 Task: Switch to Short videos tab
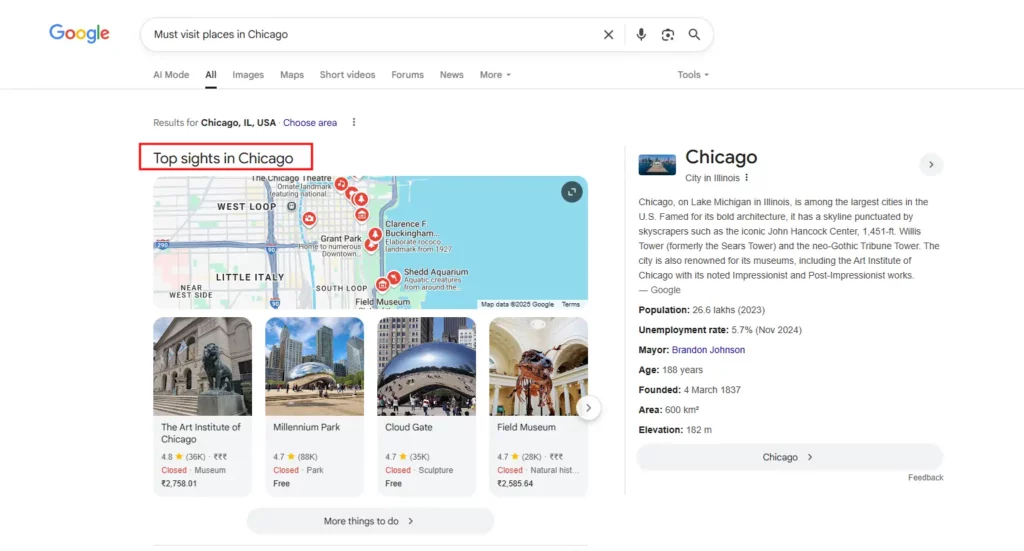(347, 74)
